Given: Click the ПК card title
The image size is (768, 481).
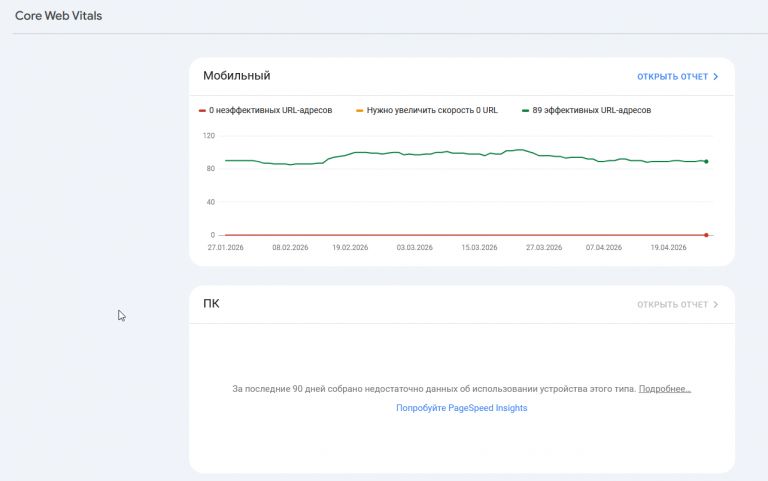Looking at the screenshot, I should click(x=211, y=303).
